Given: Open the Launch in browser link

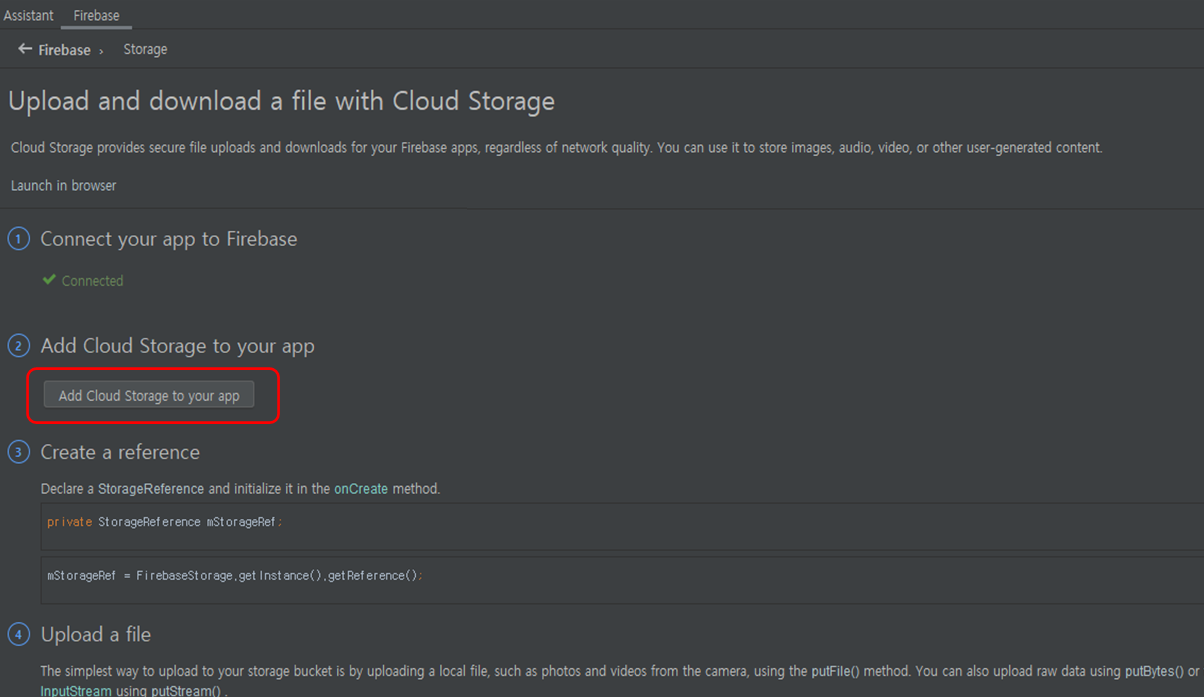Looking at the screenshot, I should [64, 186].
